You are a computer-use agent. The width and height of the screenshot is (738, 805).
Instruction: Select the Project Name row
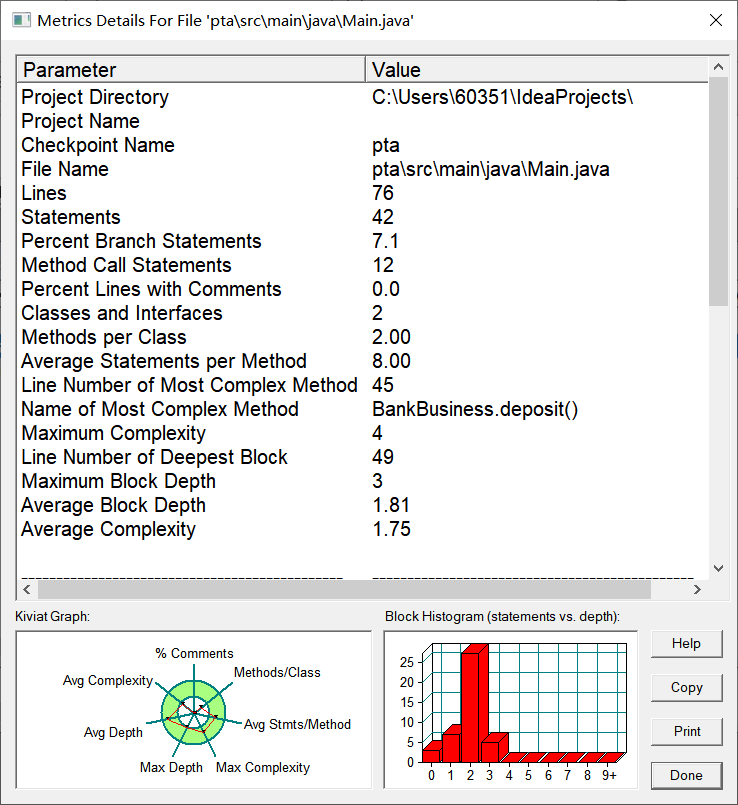coord(363,121)
